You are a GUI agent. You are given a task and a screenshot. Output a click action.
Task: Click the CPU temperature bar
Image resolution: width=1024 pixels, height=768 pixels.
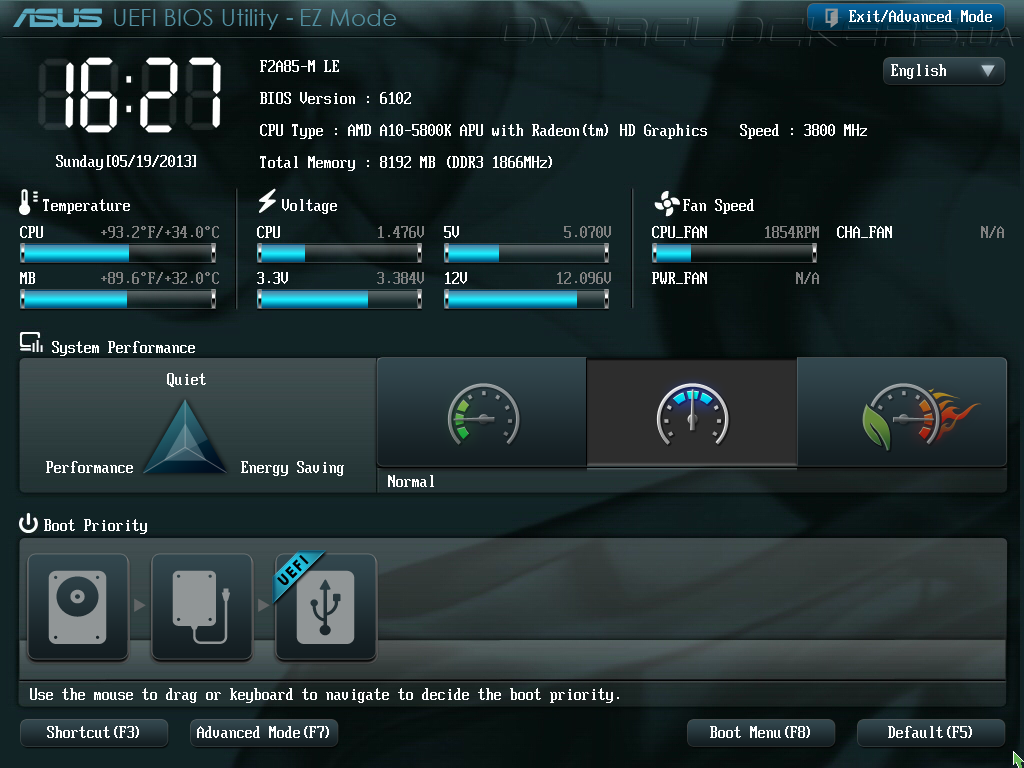click(118, 253)
